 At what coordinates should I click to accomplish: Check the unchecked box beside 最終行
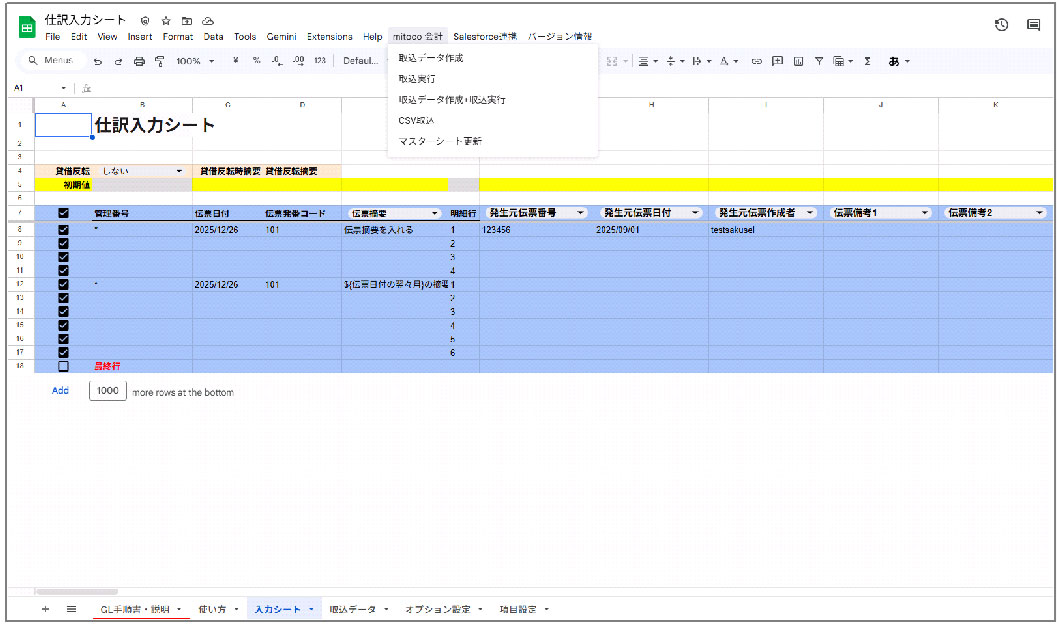tap(63, 366)
